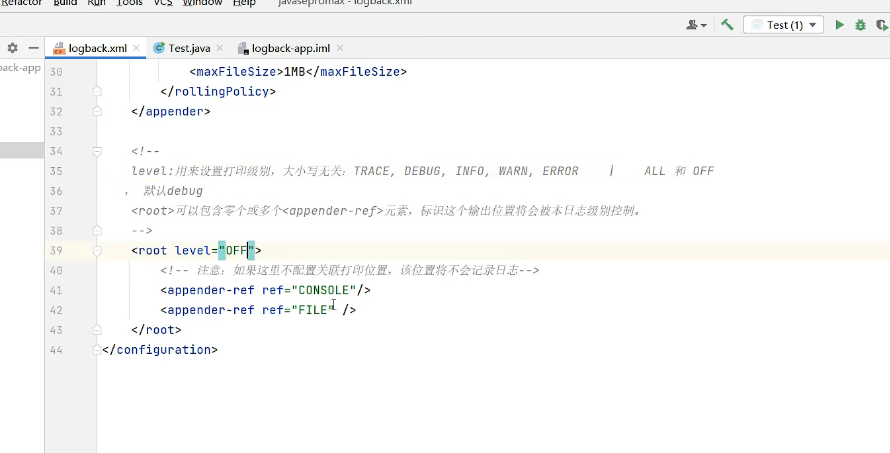The height and width of the screenshot is (453, 890).
Task: Close the Test.java tab
Action: tap(220, 48)
